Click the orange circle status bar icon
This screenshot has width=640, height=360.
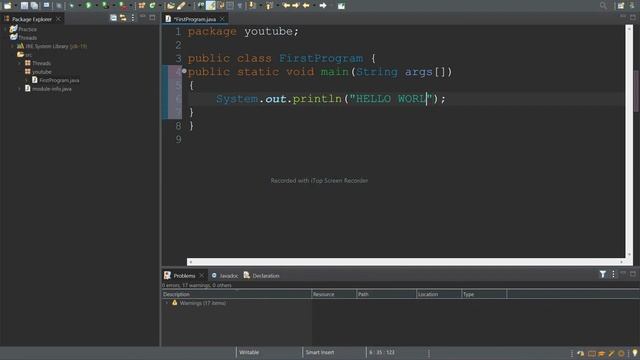621,353
